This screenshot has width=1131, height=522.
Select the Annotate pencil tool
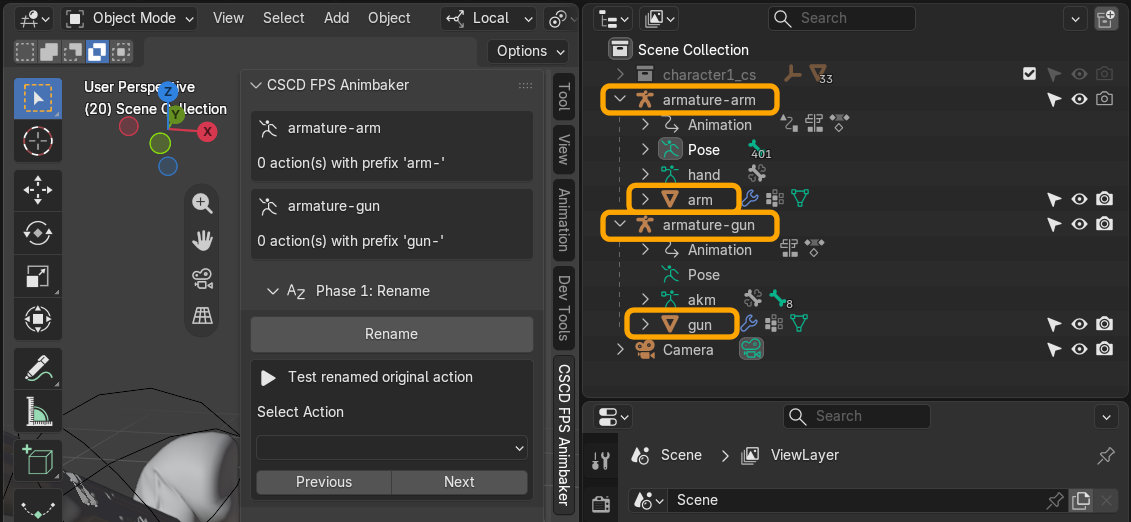[38, 369]
